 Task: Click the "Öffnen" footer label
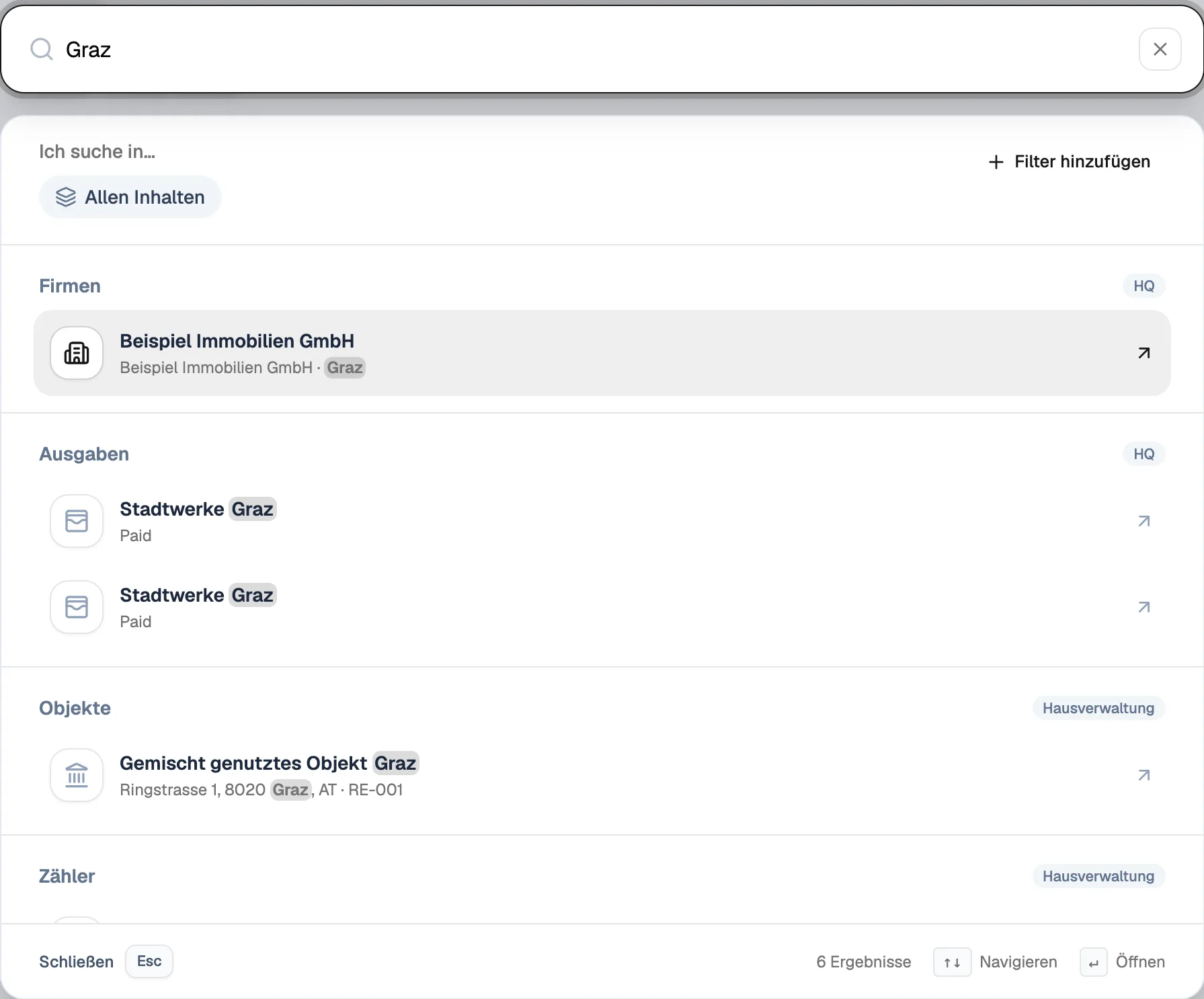(1140, 961)
